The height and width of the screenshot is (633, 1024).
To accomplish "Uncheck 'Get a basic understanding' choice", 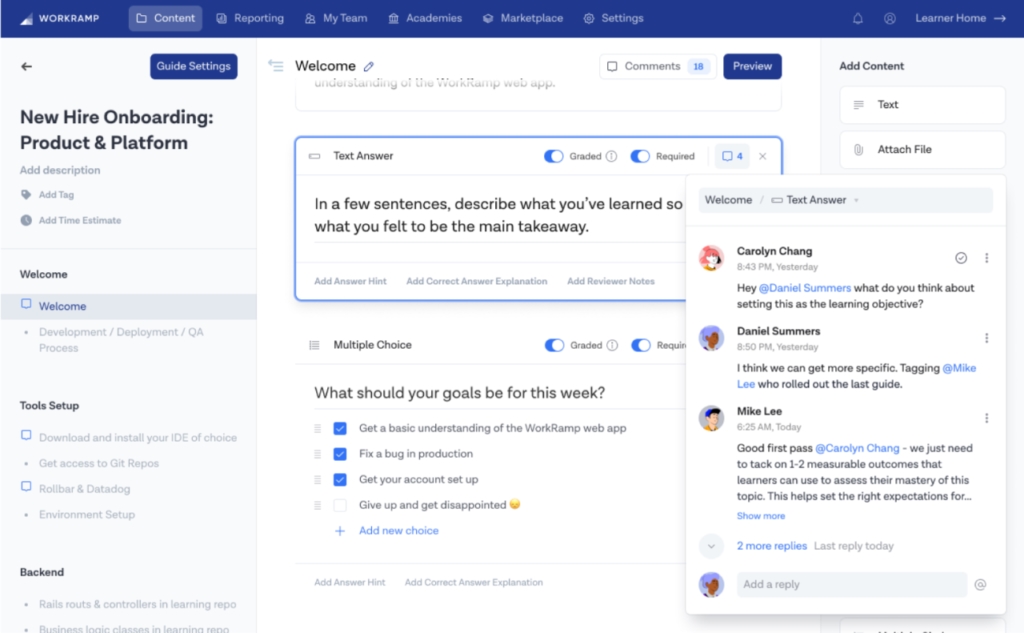I will click(340, 429).
